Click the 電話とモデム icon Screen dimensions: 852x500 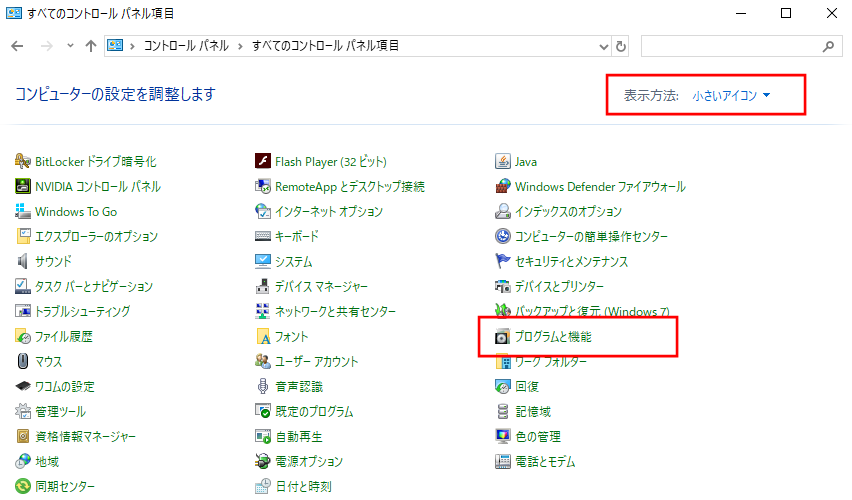click(503, 461)
